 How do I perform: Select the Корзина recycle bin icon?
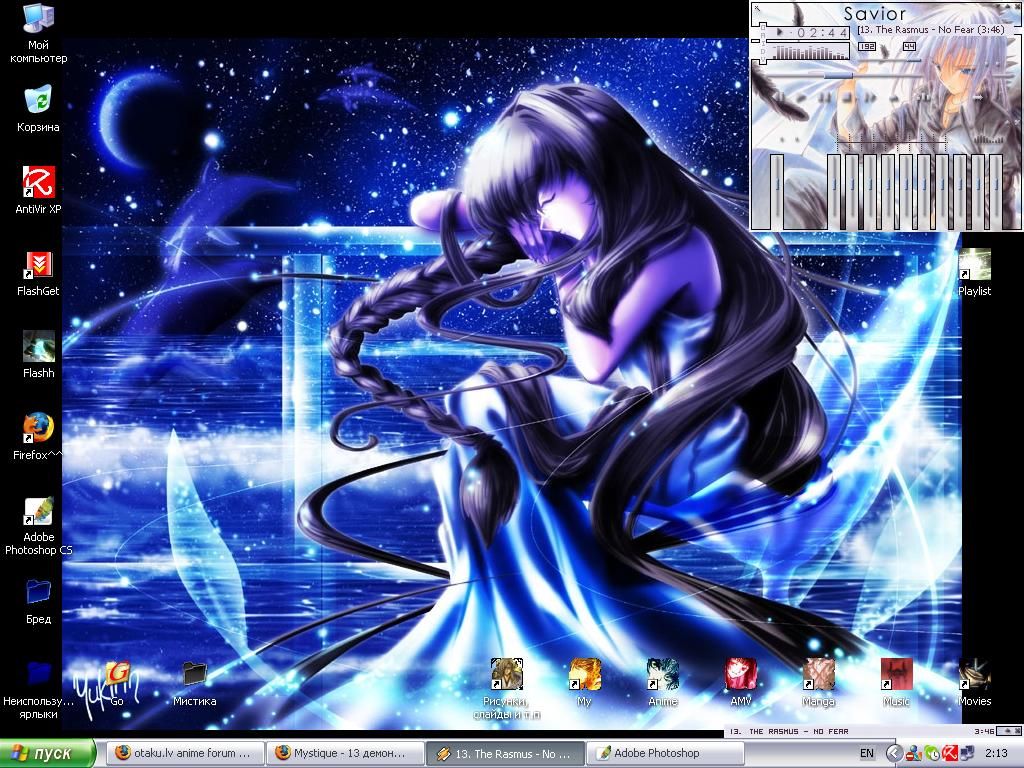(38, 108)
